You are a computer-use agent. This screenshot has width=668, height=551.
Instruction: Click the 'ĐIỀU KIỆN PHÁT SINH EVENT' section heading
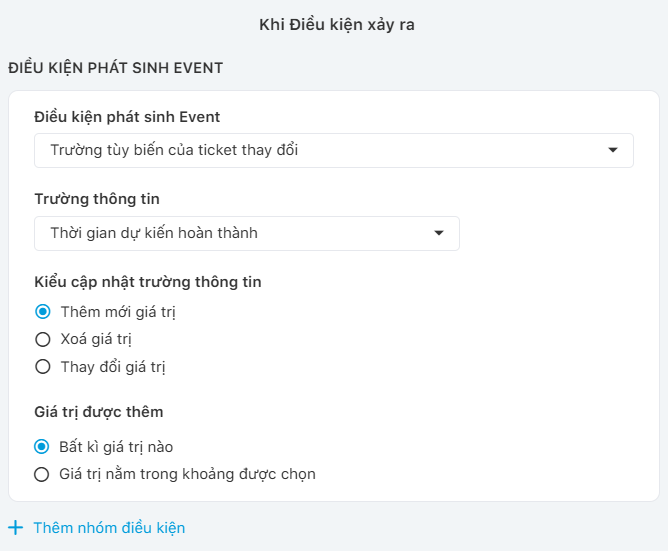tap(115, 68)
